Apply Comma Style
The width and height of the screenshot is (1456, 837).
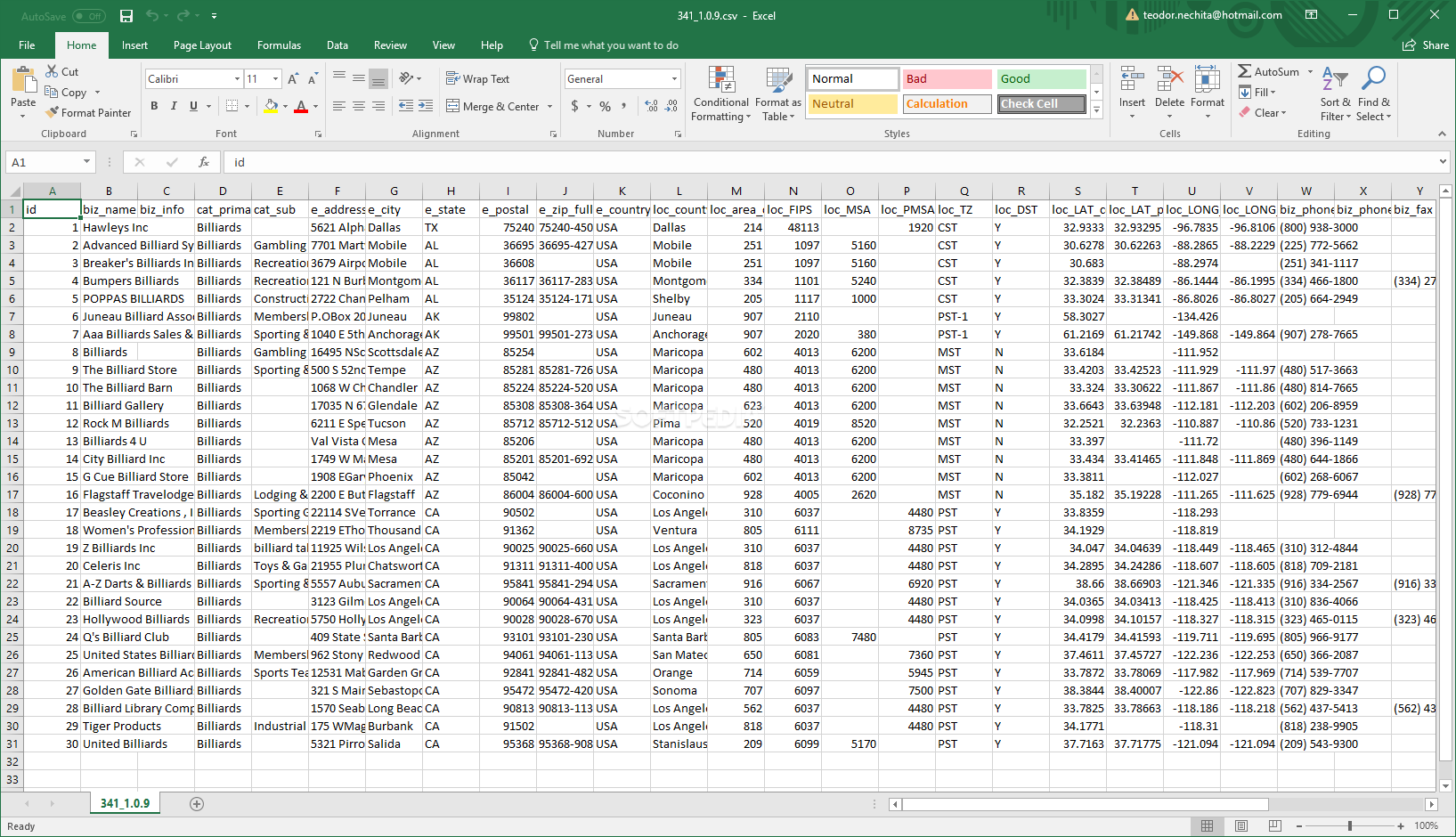click(x=624, y=106)
